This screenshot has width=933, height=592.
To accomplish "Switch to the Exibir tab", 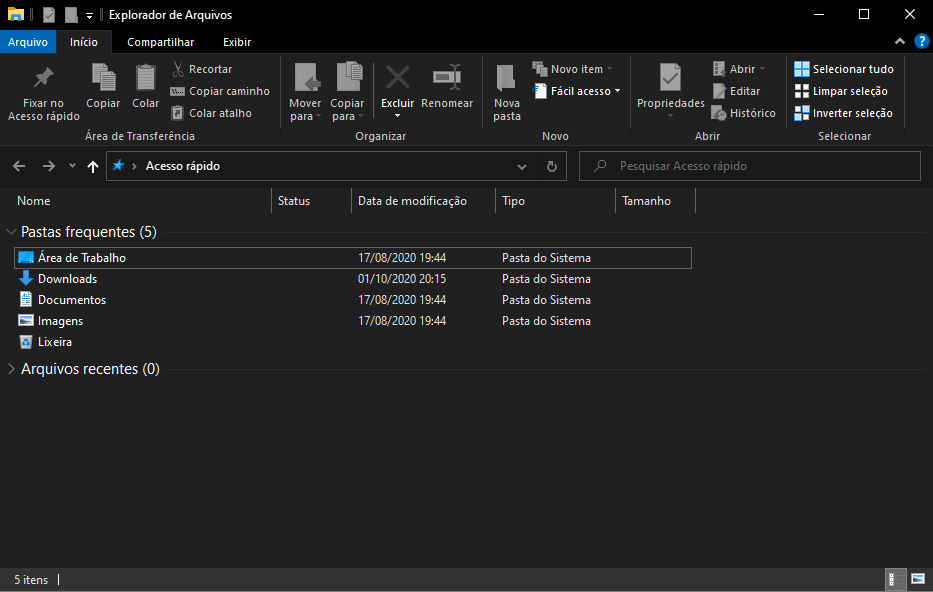I will click(237, 42).
